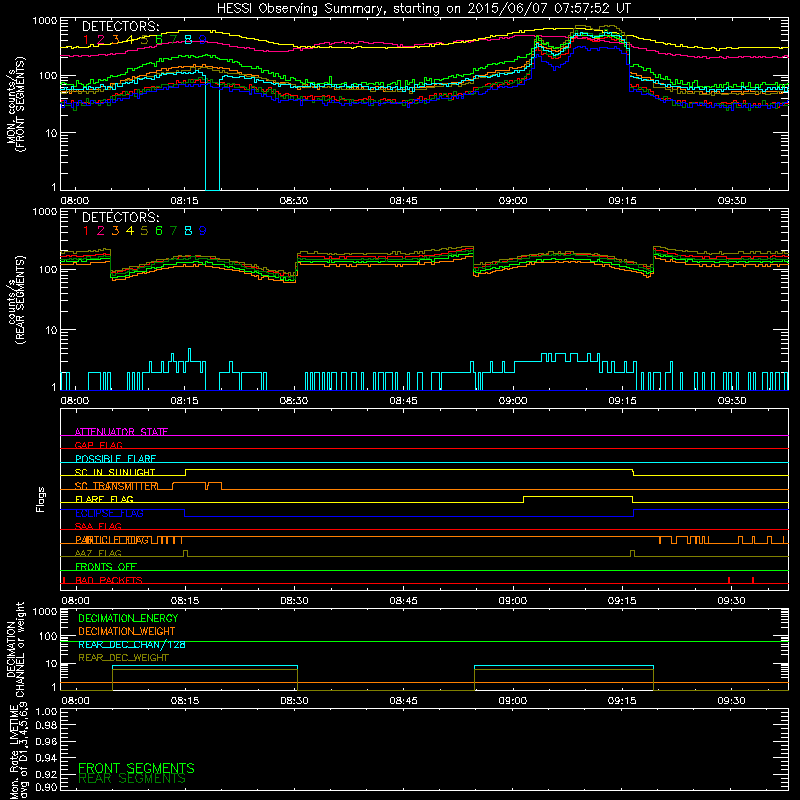800x800 pixels.
Task: Click the 08:15 tick label under the front segments plot
Action: click(185, 201)
